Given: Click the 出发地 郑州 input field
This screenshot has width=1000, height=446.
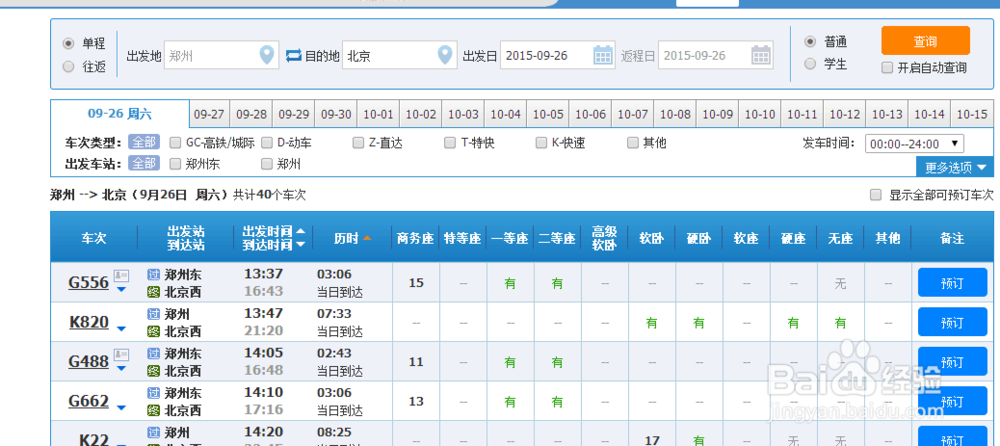Looking at the screenshot, I should click(221, 56).
